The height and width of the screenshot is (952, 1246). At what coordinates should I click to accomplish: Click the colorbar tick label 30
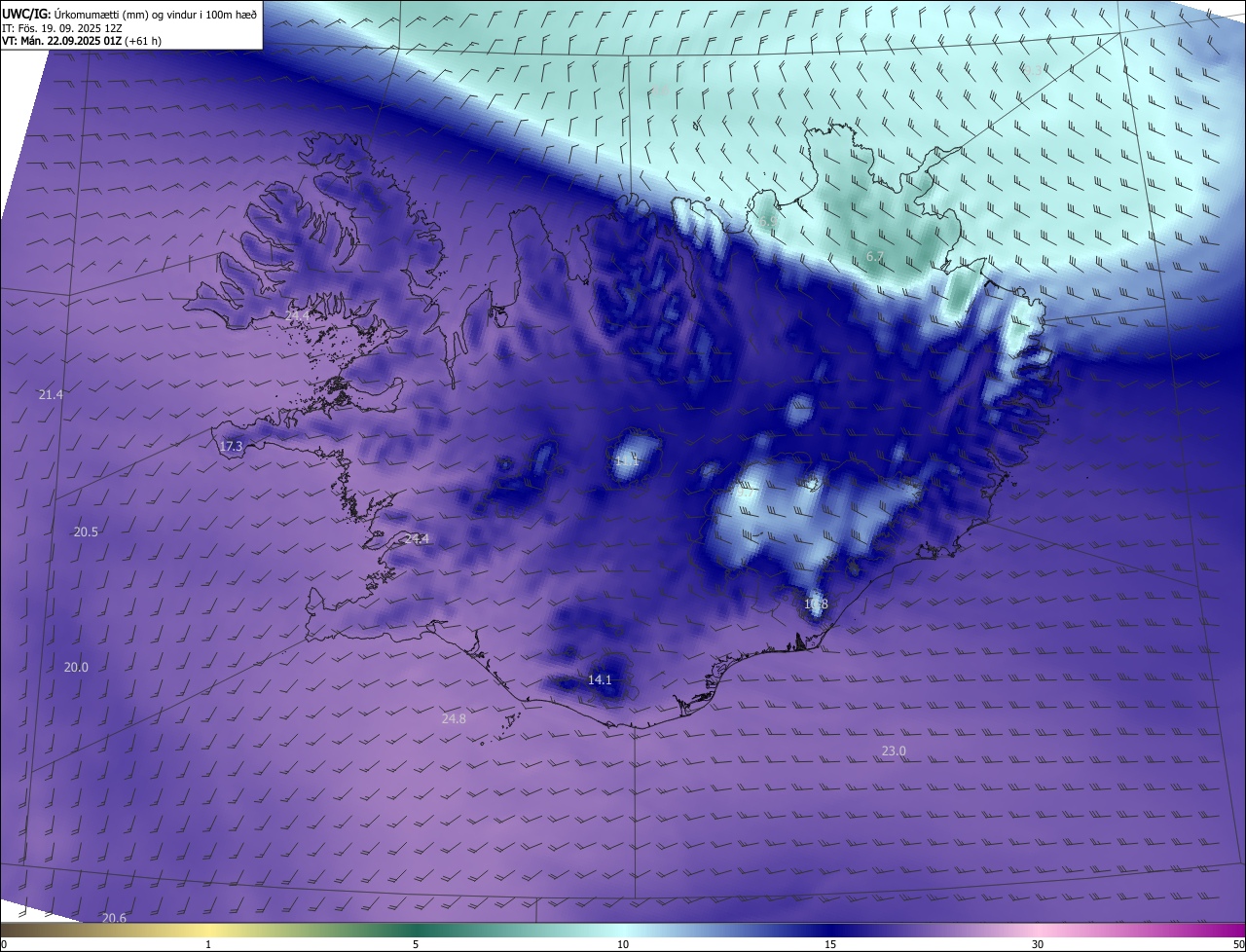(1038, 944)
